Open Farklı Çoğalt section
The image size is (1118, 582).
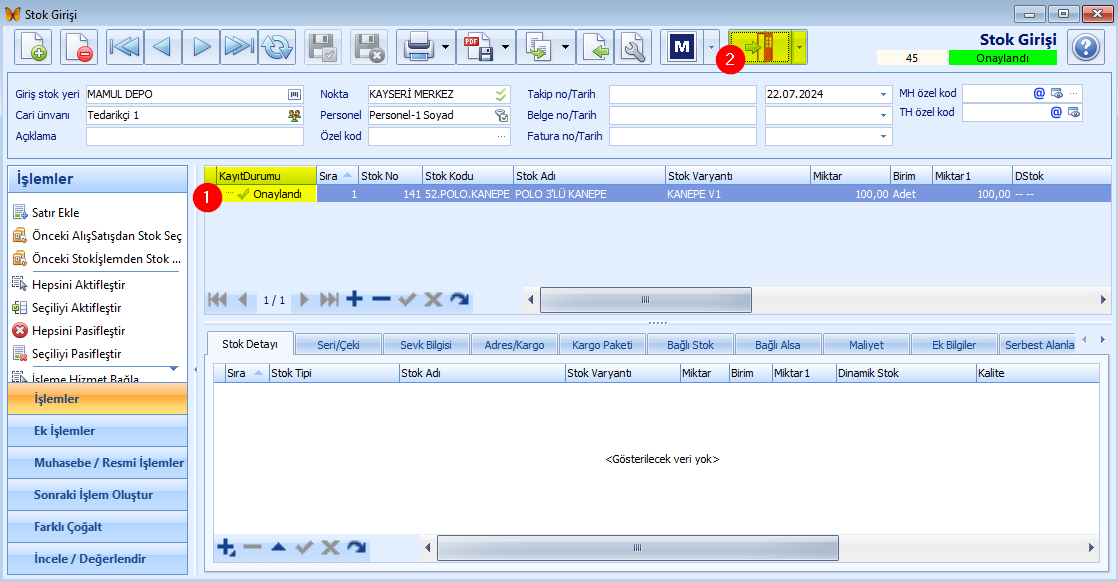pos(98,527)
